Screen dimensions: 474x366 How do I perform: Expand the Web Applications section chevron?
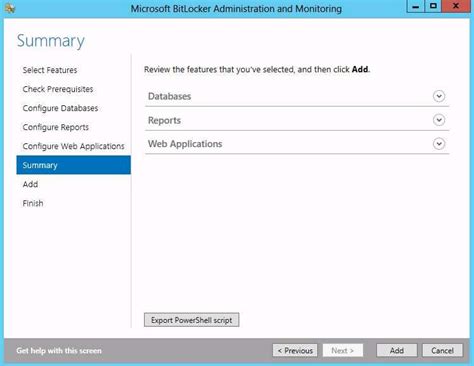[x=439, y=144]
